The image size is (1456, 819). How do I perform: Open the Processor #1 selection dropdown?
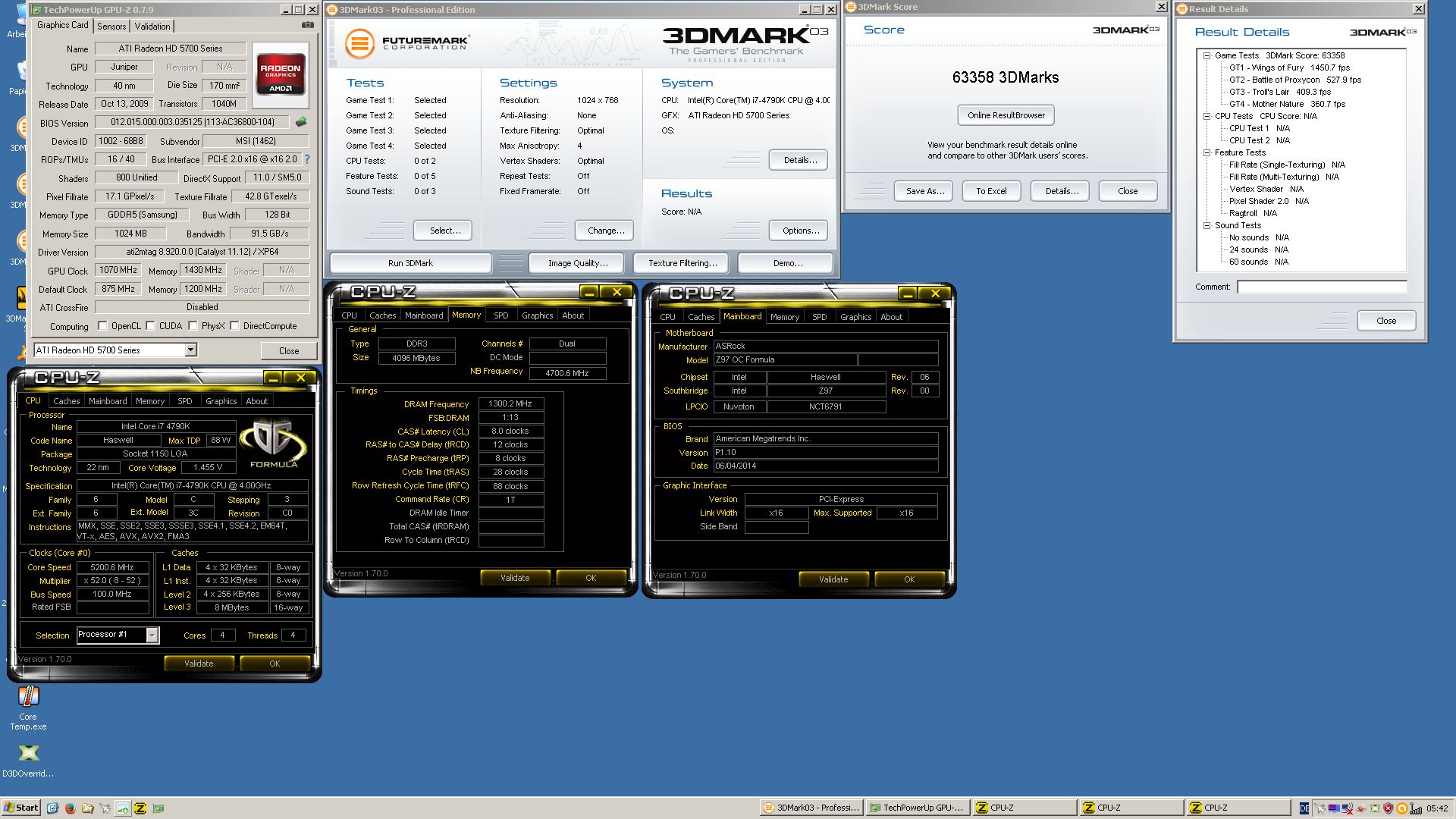click(152, 635)
